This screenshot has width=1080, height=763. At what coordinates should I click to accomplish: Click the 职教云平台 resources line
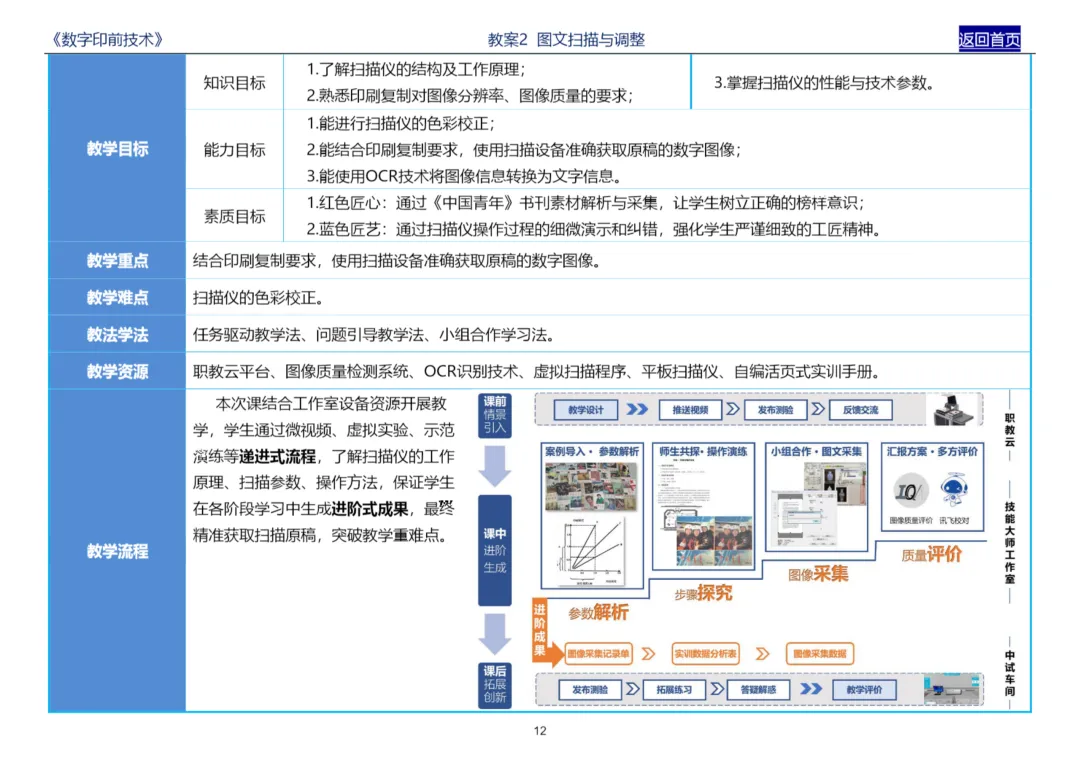pos(537,372)
